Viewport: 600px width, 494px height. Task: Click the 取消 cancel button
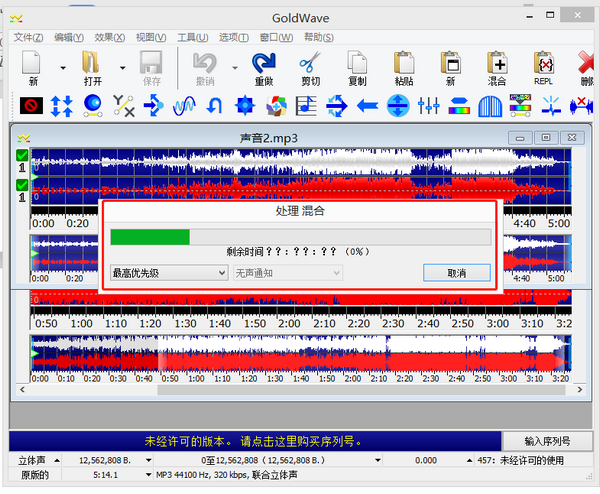coord(456,272)
